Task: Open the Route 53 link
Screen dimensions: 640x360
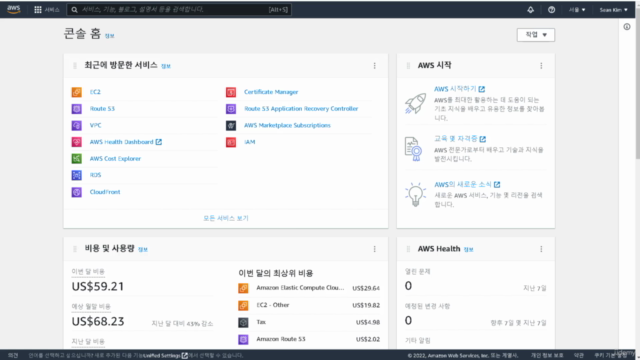Action: pos(102,109)
